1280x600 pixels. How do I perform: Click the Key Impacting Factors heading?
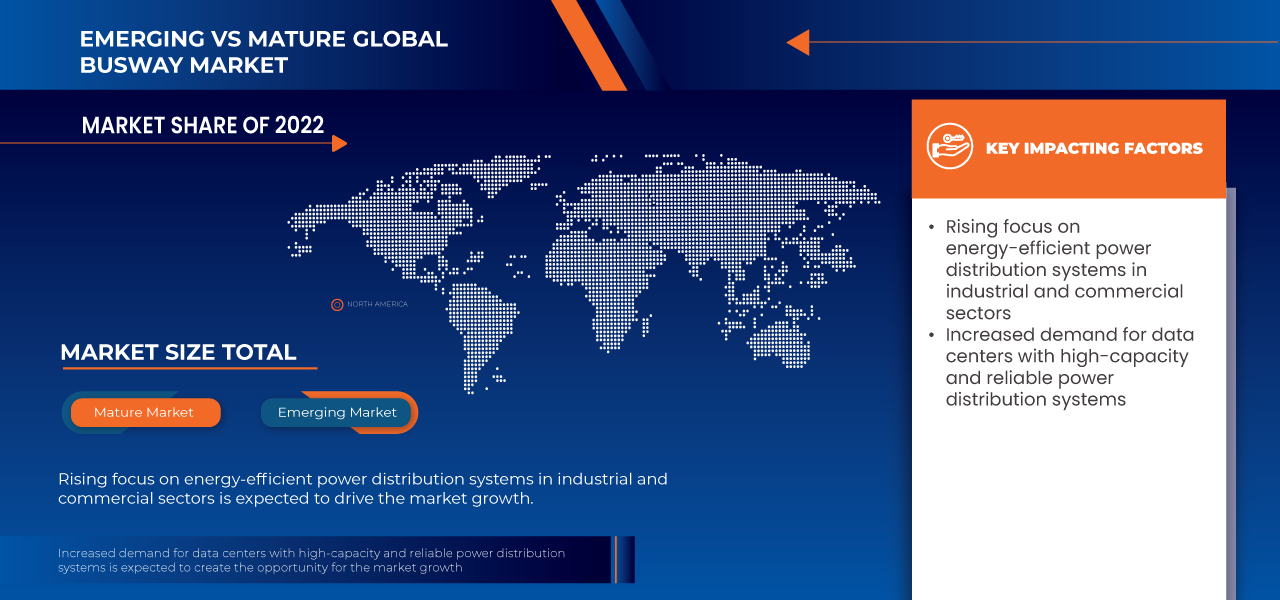(1094, 148)
